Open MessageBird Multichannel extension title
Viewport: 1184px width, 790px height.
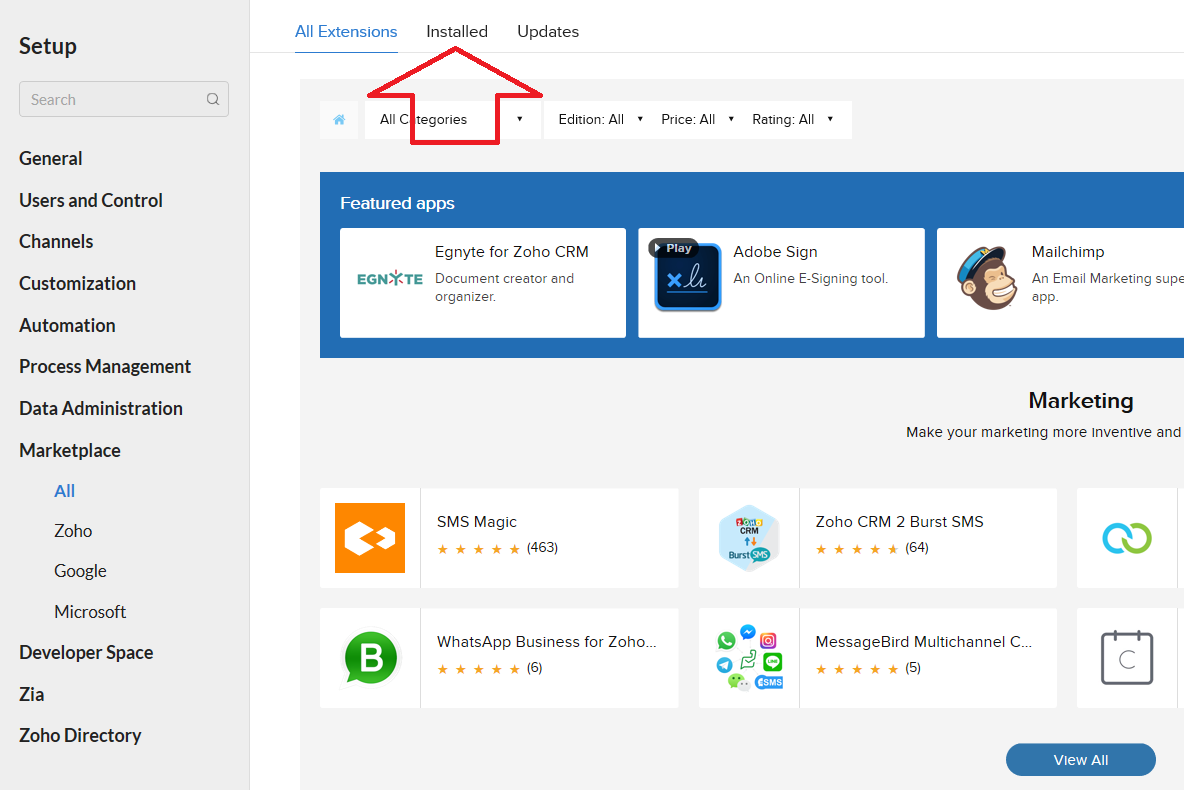click(923, 642)
